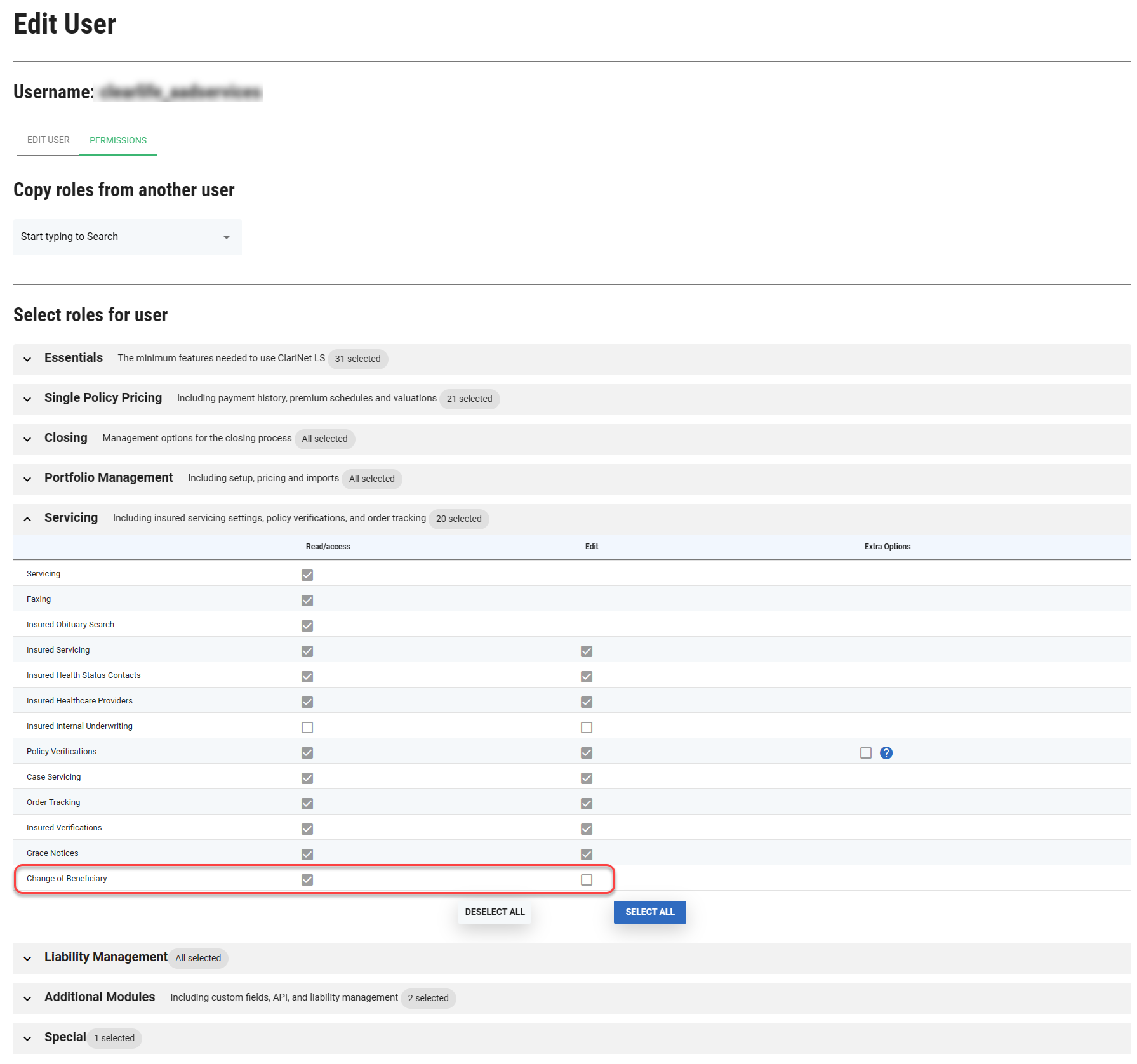Check the Policy Verifications extra option box
Viewport: 1137px width, 1064px height.
pos(866,753)
